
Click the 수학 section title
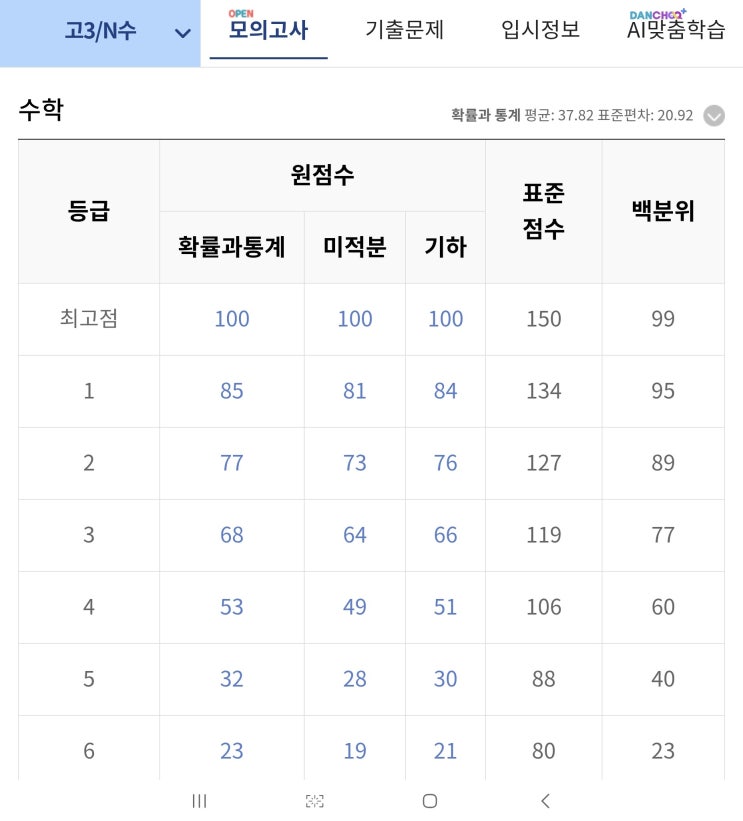(x=40, y=110)
